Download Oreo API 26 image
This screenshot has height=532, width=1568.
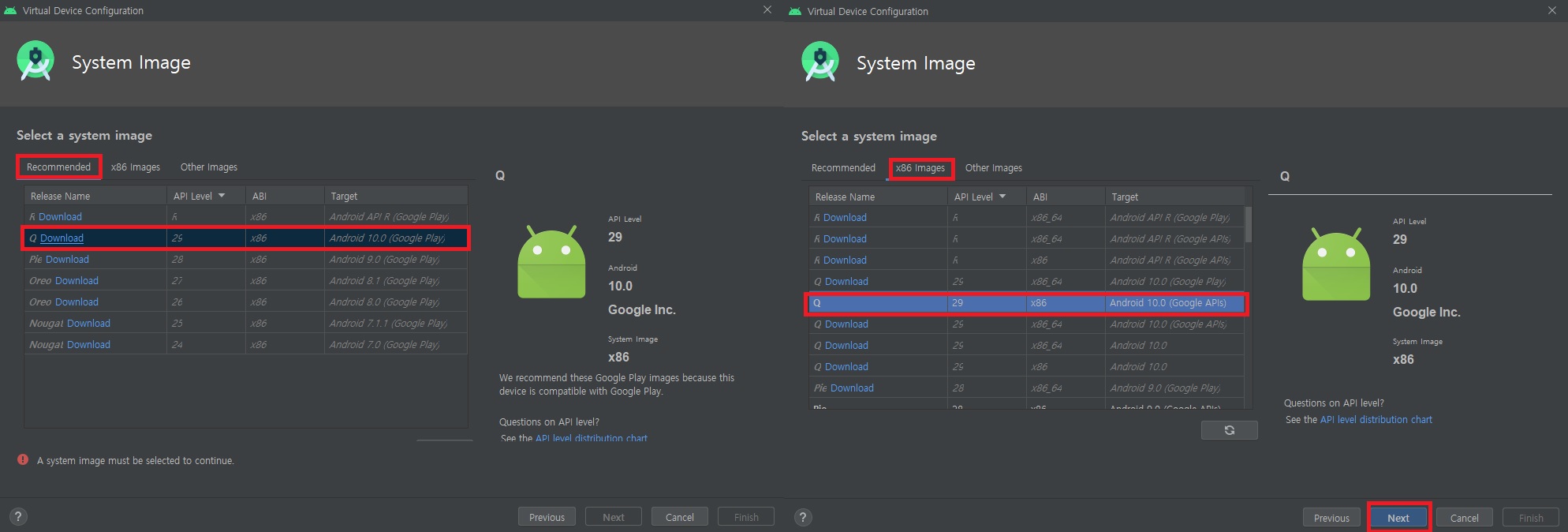click(x=77, y=302)
